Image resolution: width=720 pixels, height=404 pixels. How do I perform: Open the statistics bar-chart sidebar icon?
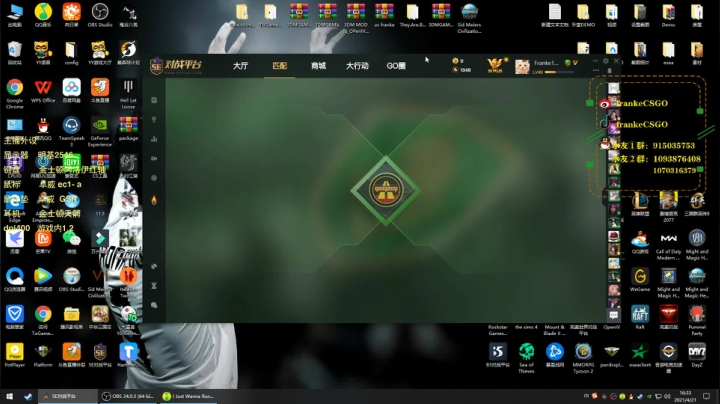click(154, 139)
